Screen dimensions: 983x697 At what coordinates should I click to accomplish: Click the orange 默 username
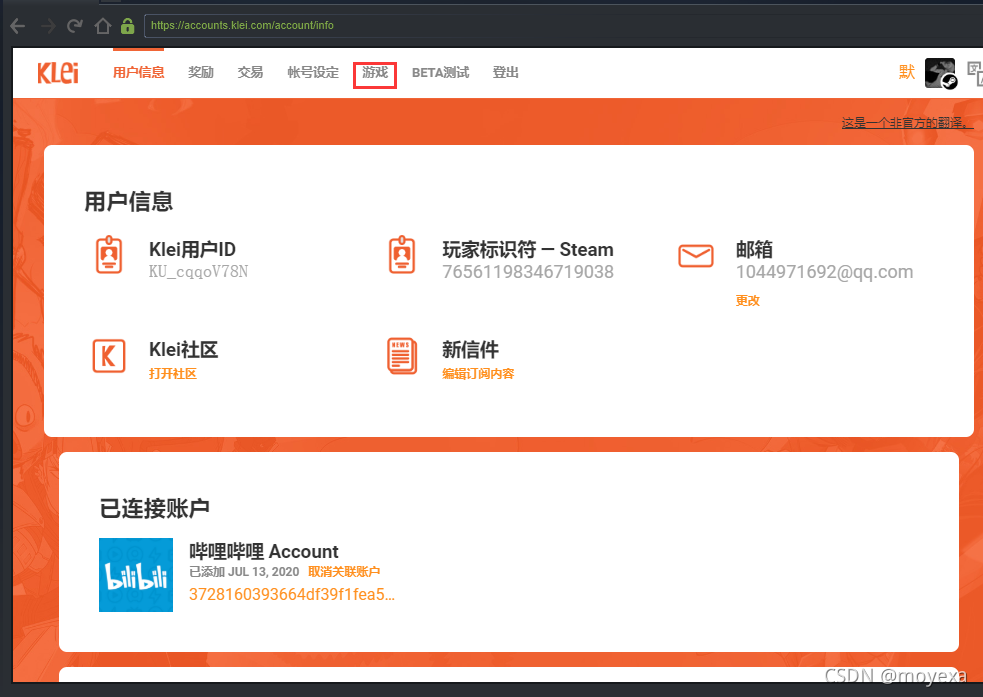click(907, 72)
